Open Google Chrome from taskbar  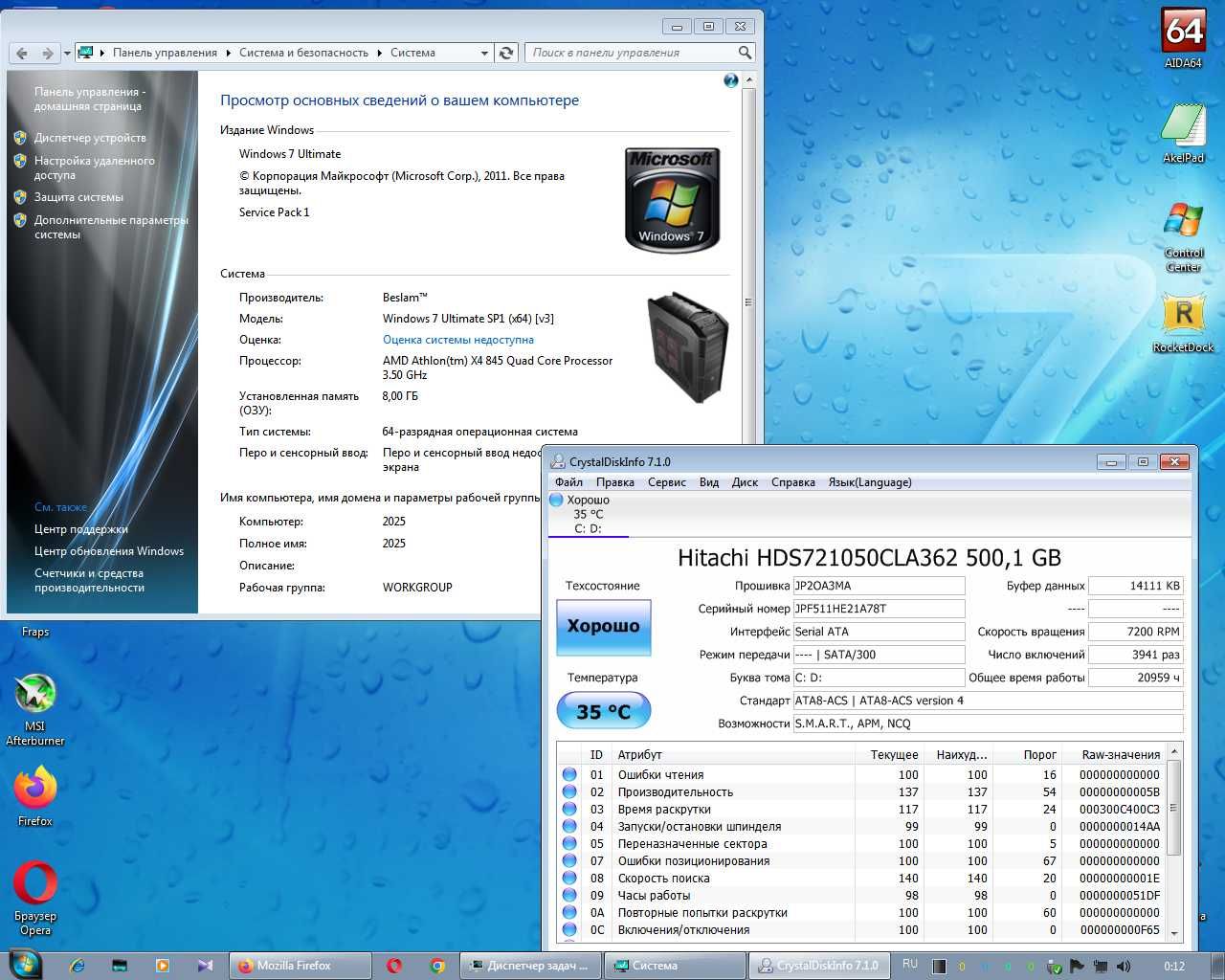[436, 966]
